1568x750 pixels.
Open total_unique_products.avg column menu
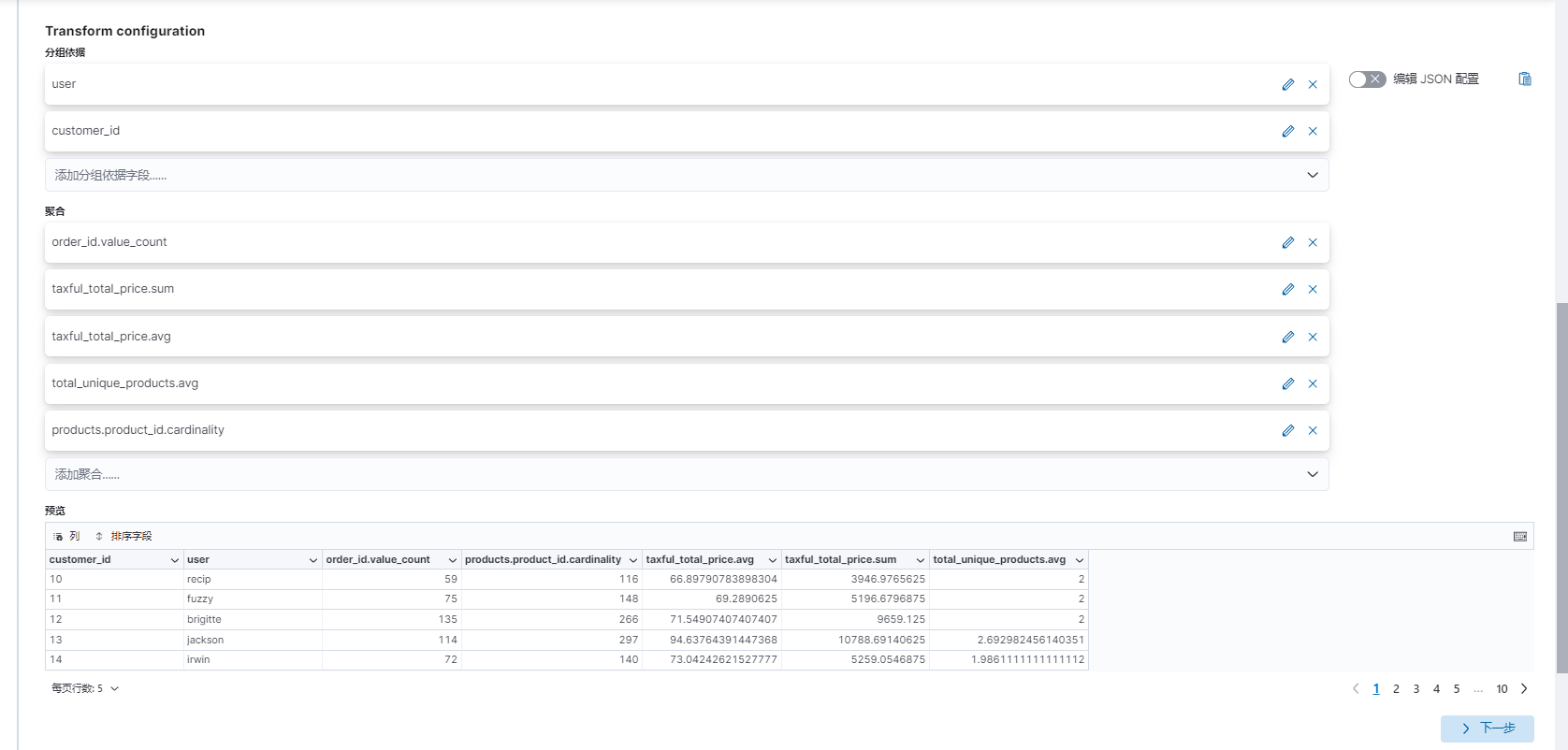(x=1080, y=560)
